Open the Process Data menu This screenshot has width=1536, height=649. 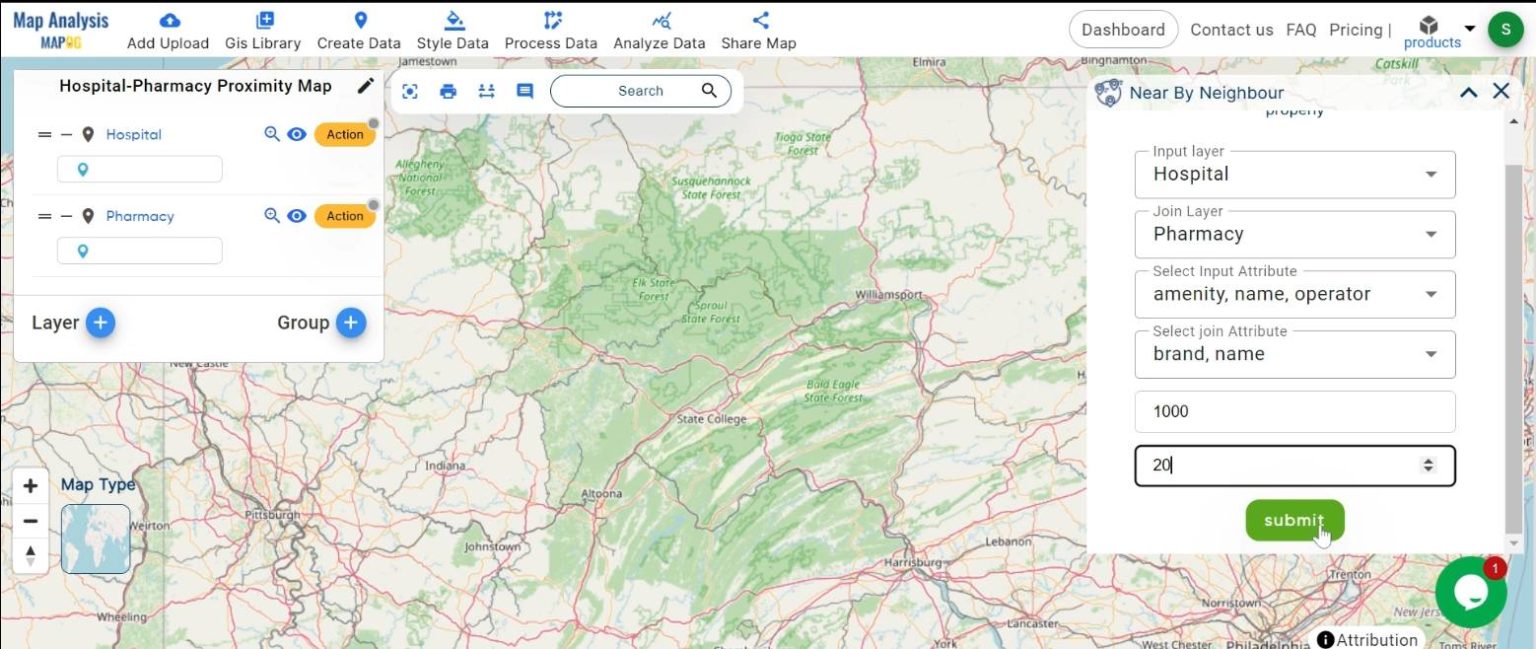tap(551, 31)
